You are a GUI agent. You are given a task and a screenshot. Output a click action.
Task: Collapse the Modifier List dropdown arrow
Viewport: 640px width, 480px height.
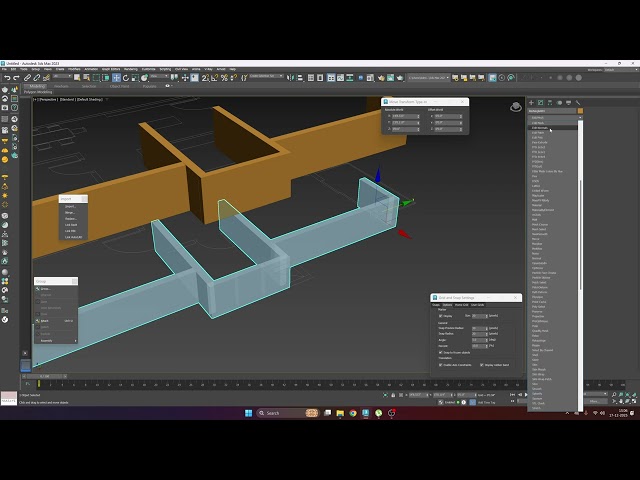[x=580, y=118]
